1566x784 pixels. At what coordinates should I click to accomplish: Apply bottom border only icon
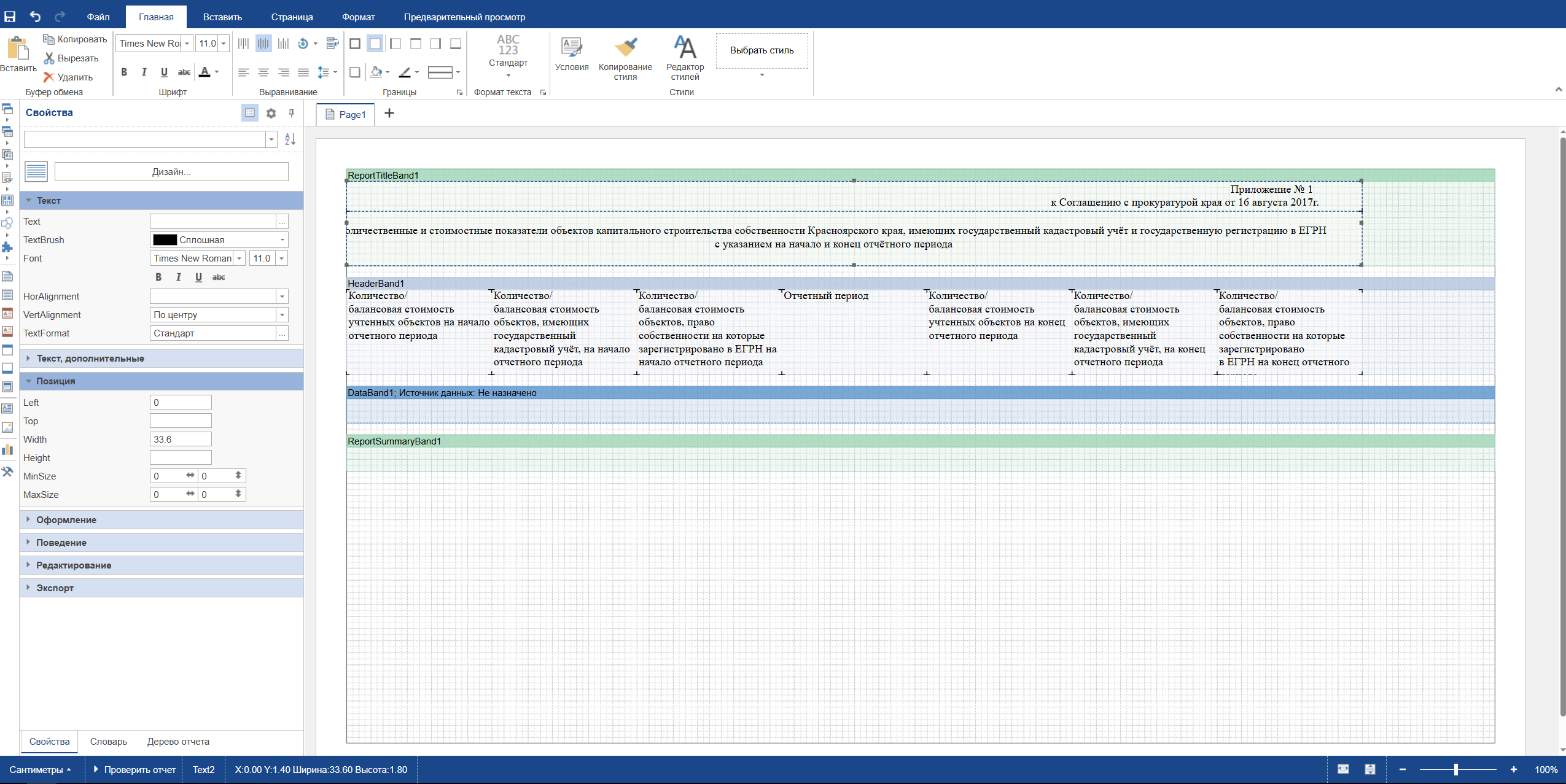point(456,44)
